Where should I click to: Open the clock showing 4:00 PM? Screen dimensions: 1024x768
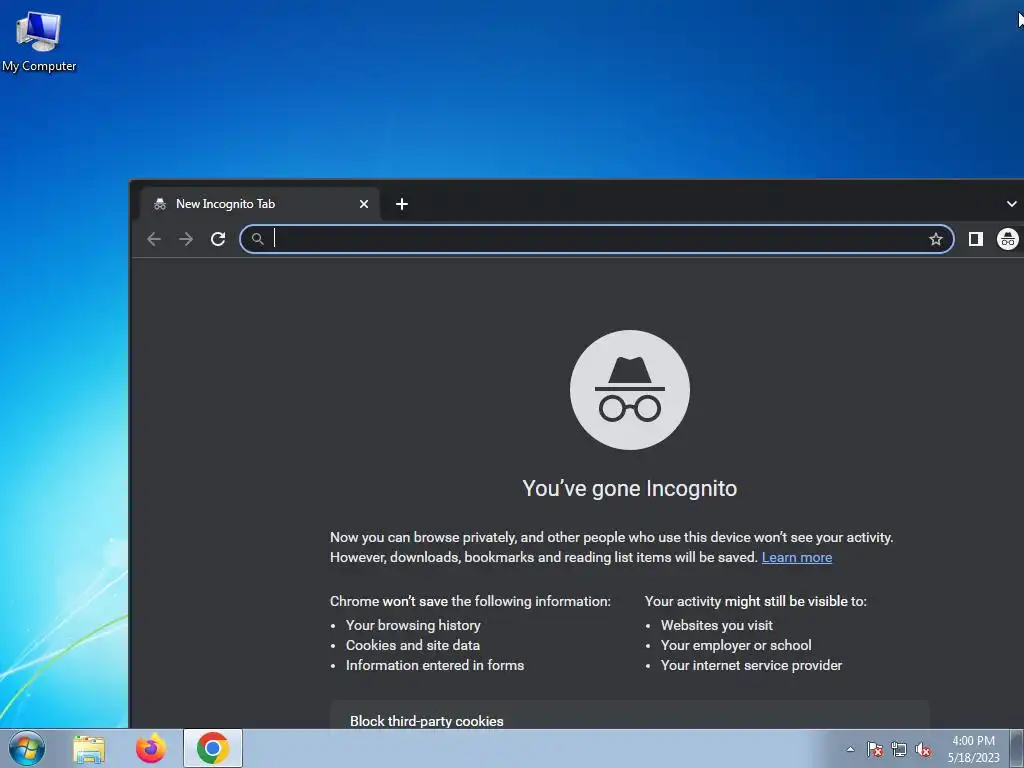pos(973,749)
